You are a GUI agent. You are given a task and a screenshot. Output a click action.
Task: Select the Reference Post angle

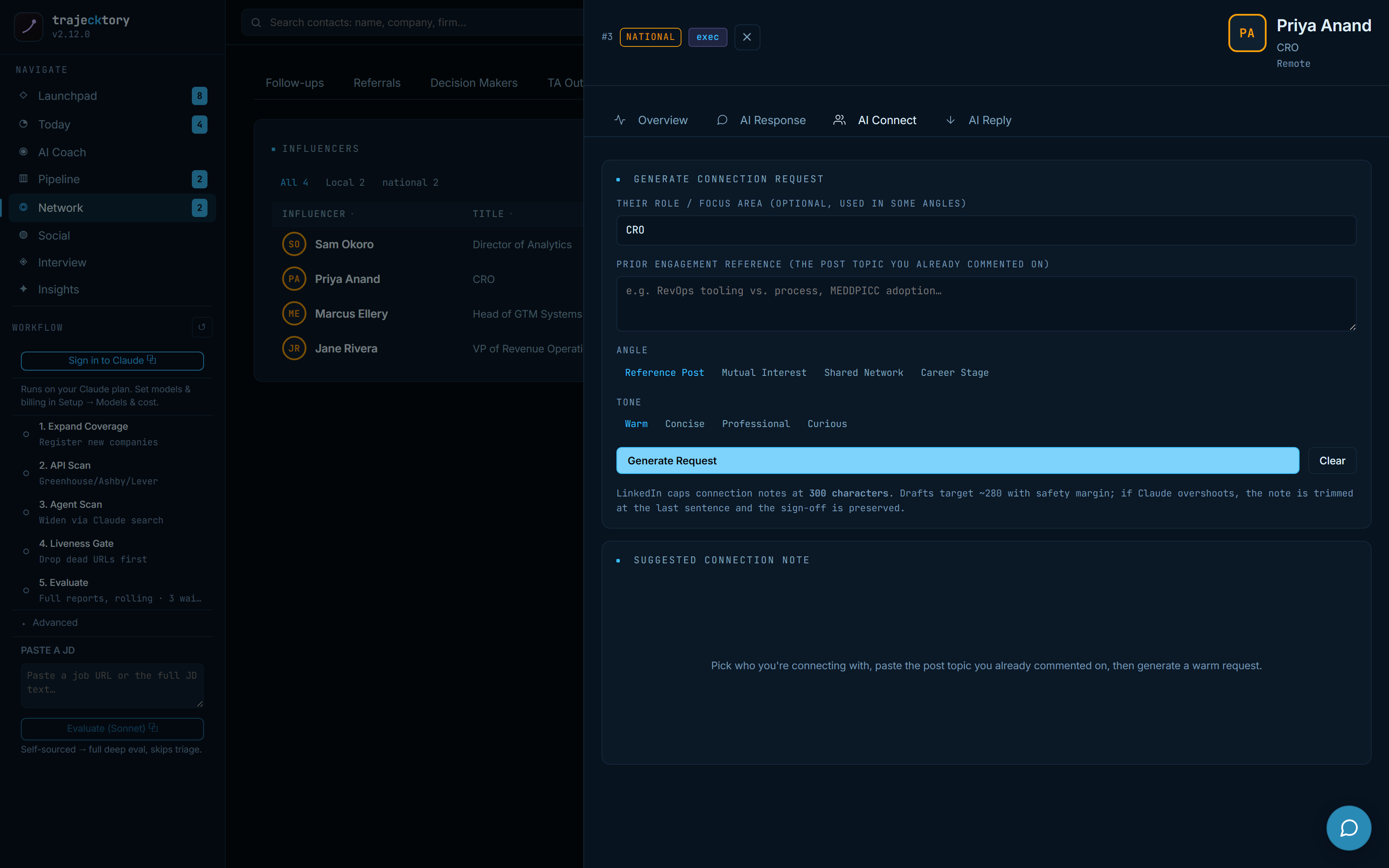click(x=664, y=372)
